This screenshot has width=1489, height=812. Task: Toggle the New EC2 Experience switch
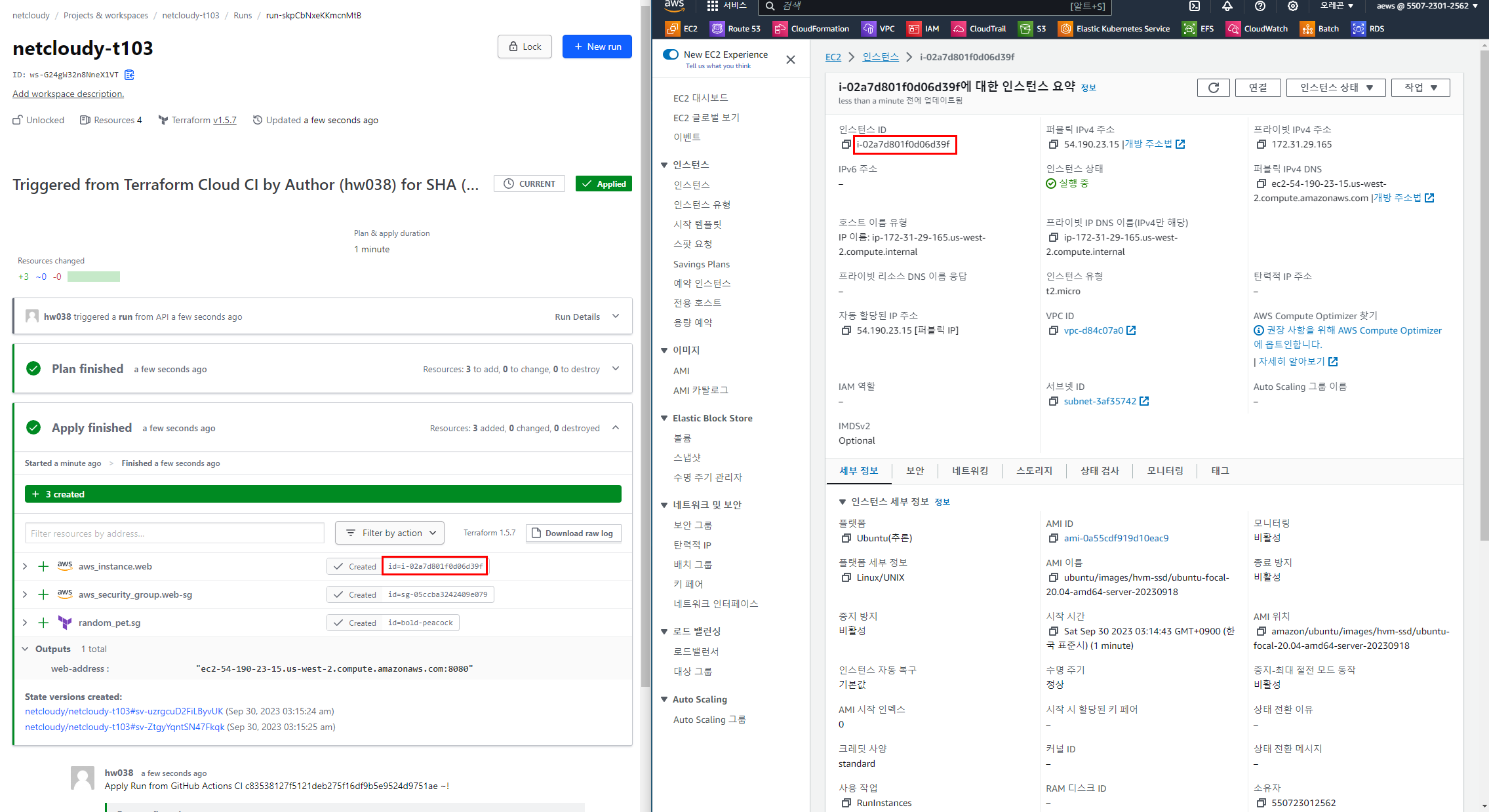point(671,54)
